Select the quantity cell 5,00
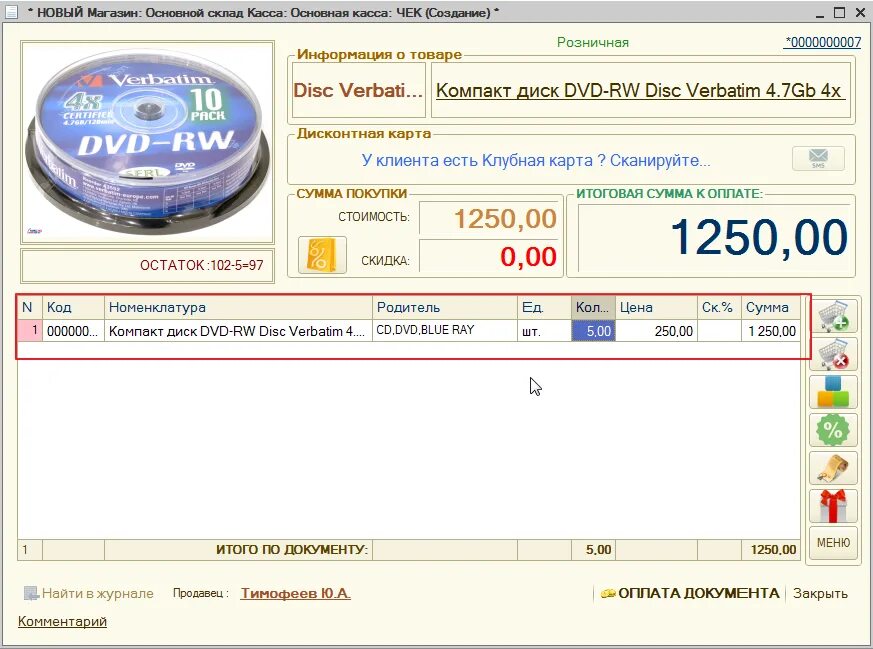 [594, 331]
